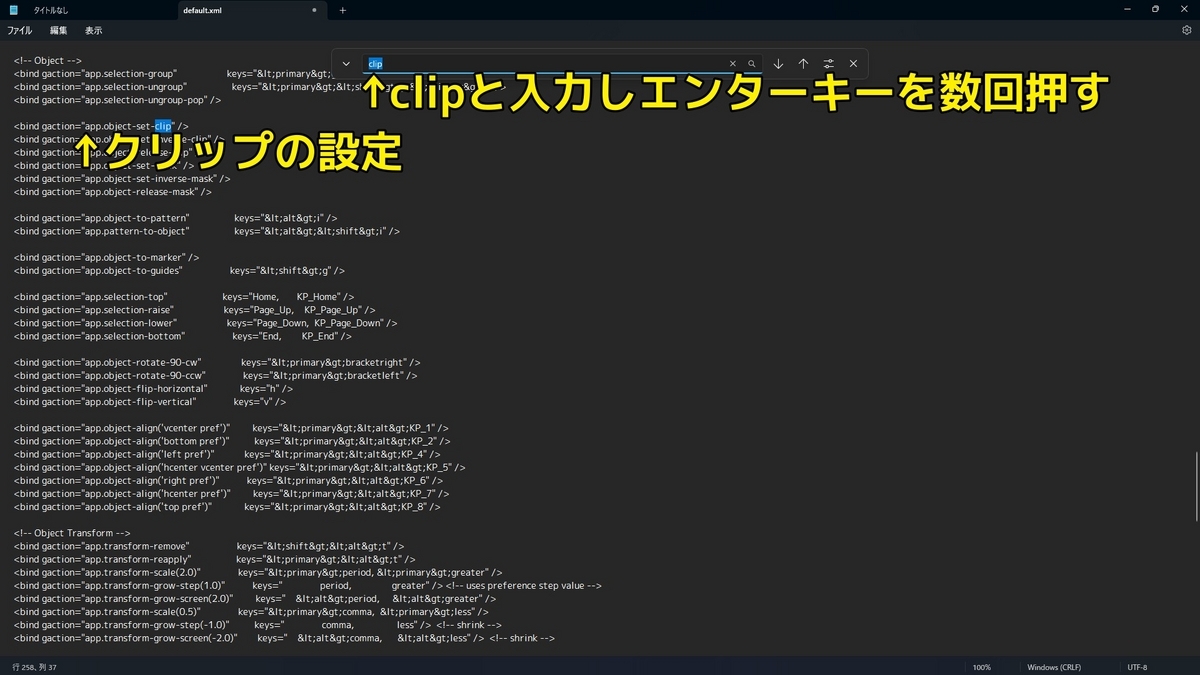
Task: Open search options with the filter icon
Action: tap(828, 63)
